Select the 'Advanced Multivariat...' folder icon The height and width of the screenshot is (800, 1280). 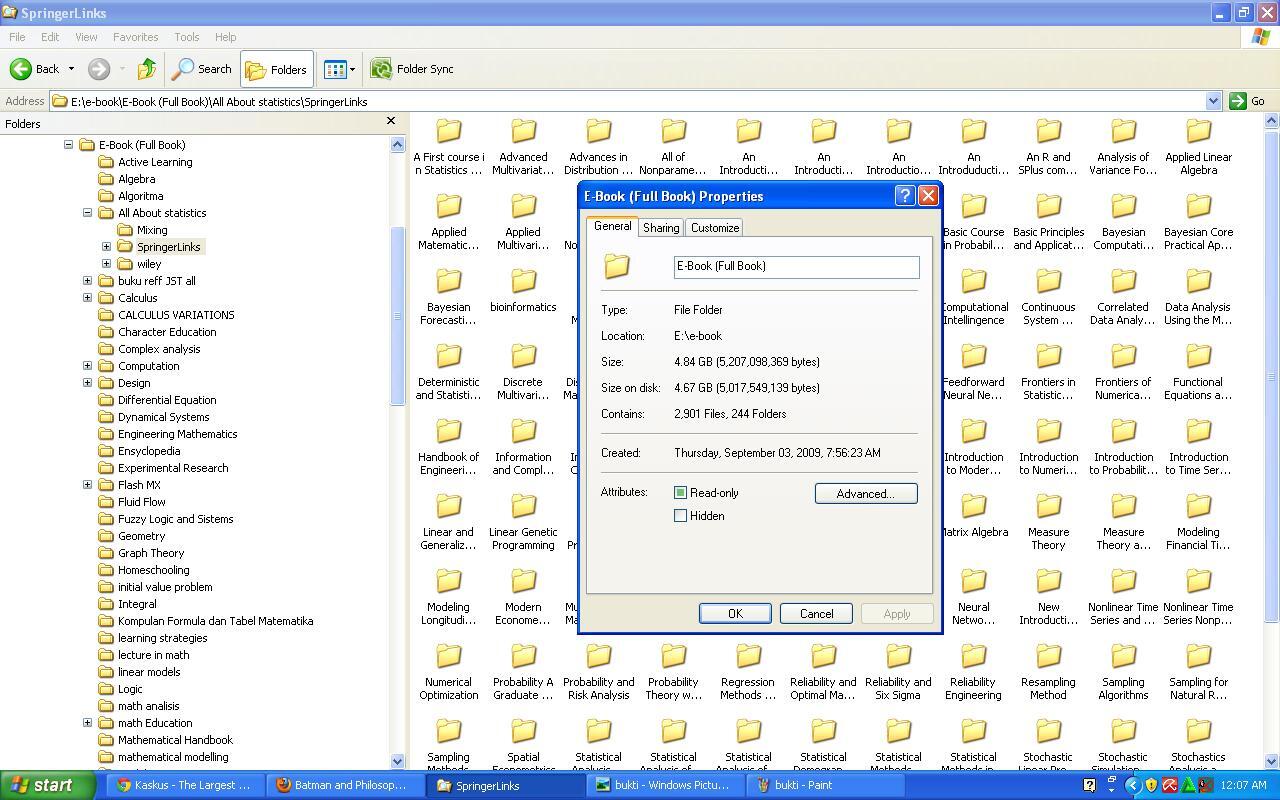click(523, 132)
